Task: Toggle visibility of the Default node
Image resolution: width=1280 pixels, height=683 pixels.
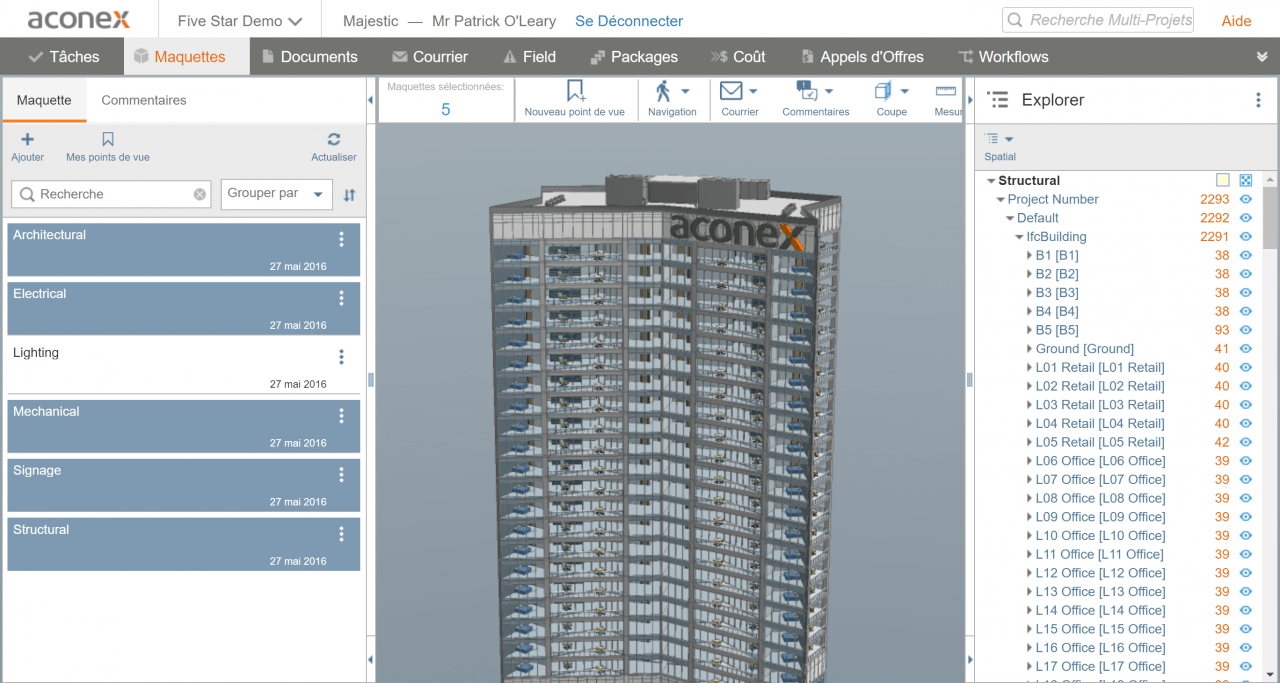Action: [1246, 218]
